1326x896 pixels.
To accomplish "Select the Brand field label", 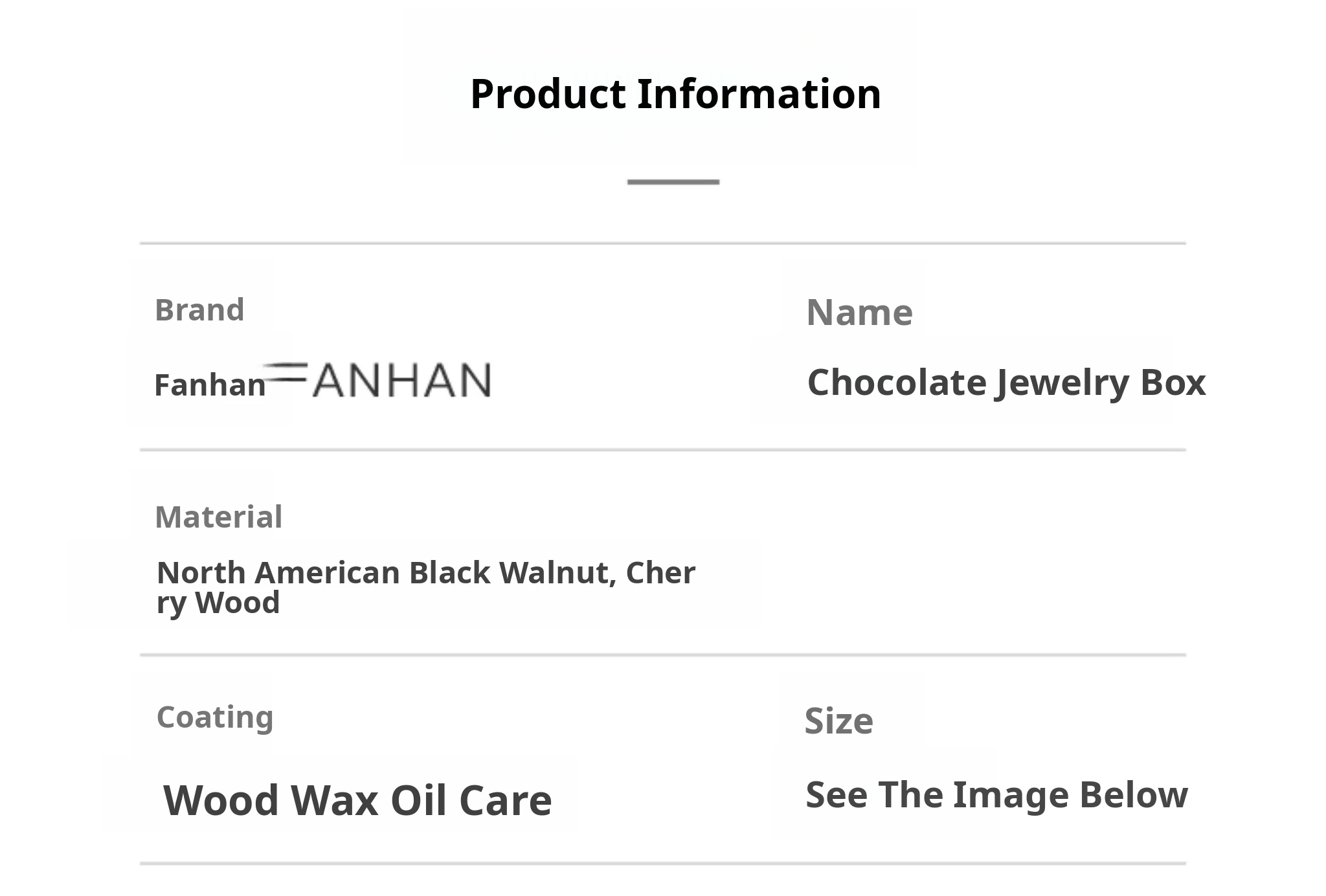I will [199, 310].
